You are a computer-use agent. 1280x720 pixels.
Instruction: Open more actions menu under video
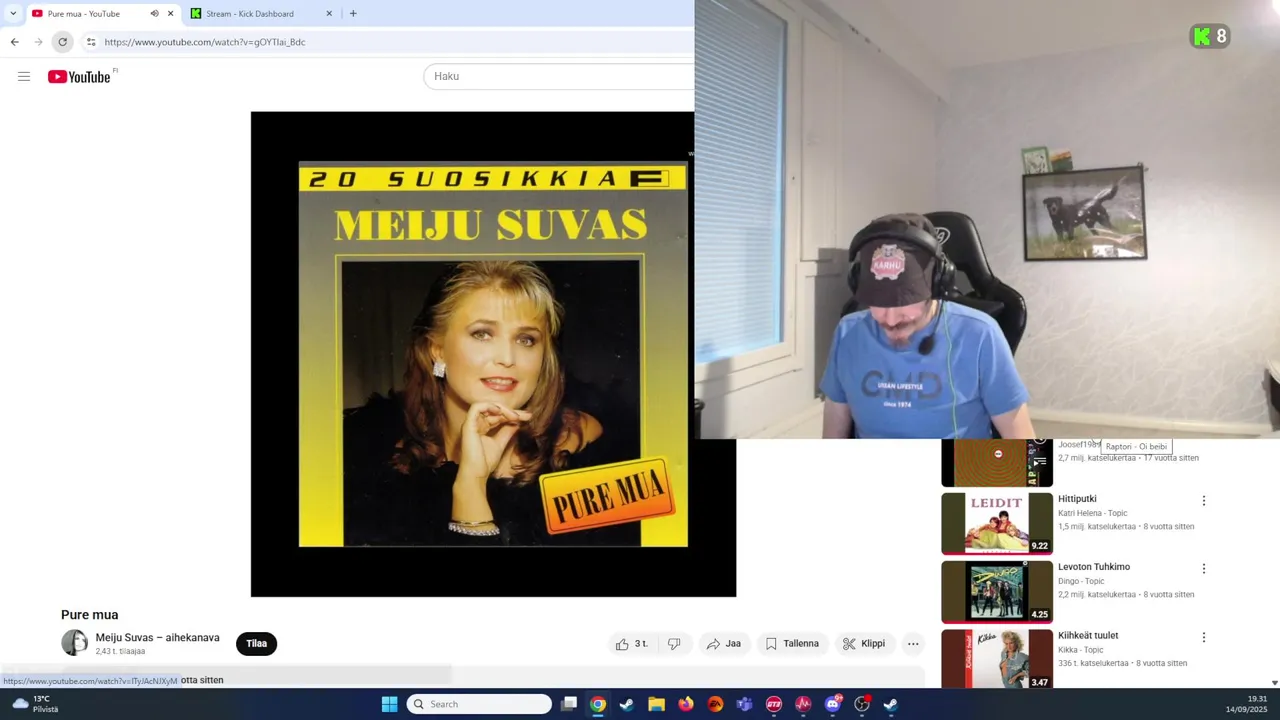tap(913, 644)
